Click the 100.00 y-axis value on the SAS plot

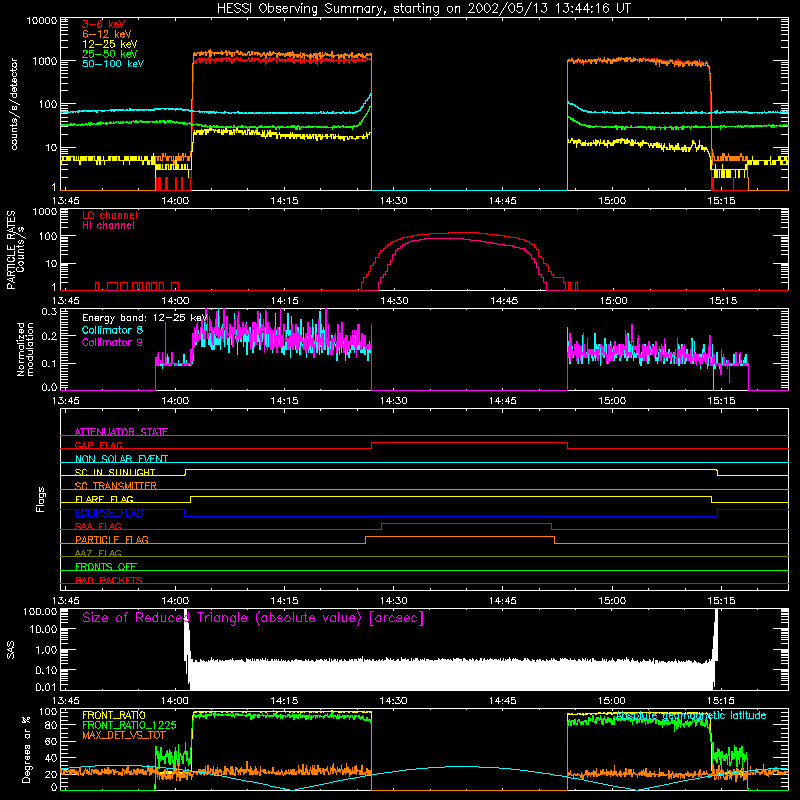click(40, 612)
